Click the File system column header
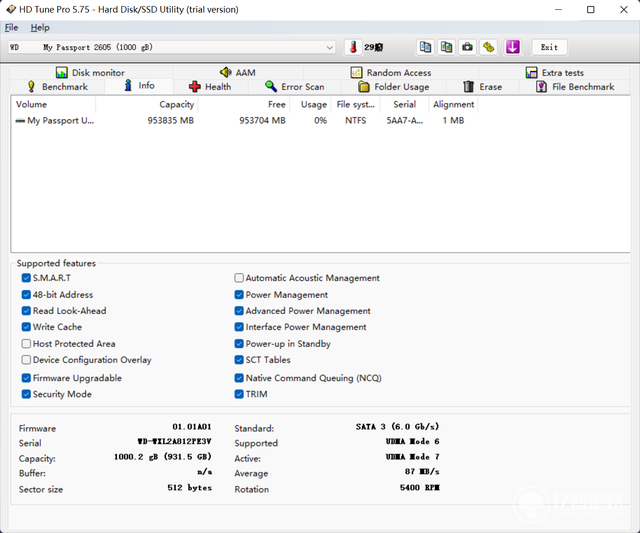 click(356, 104)
